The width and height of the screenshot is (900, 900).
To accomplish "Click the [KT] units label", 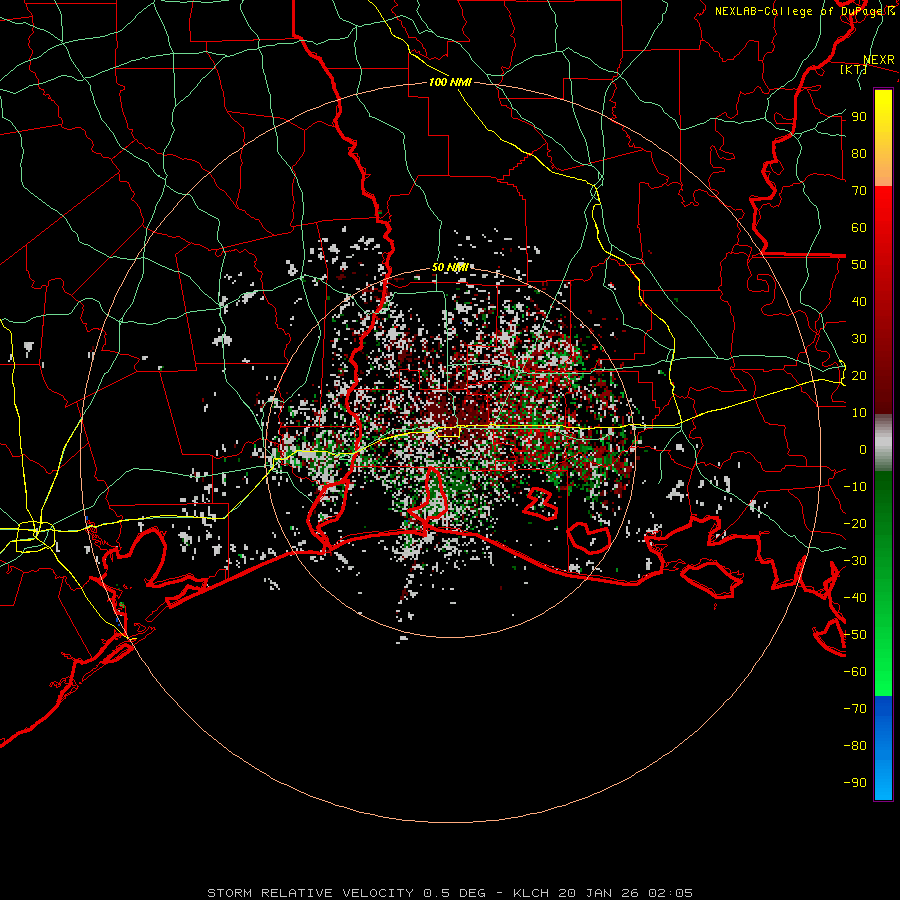I will 854,69.
